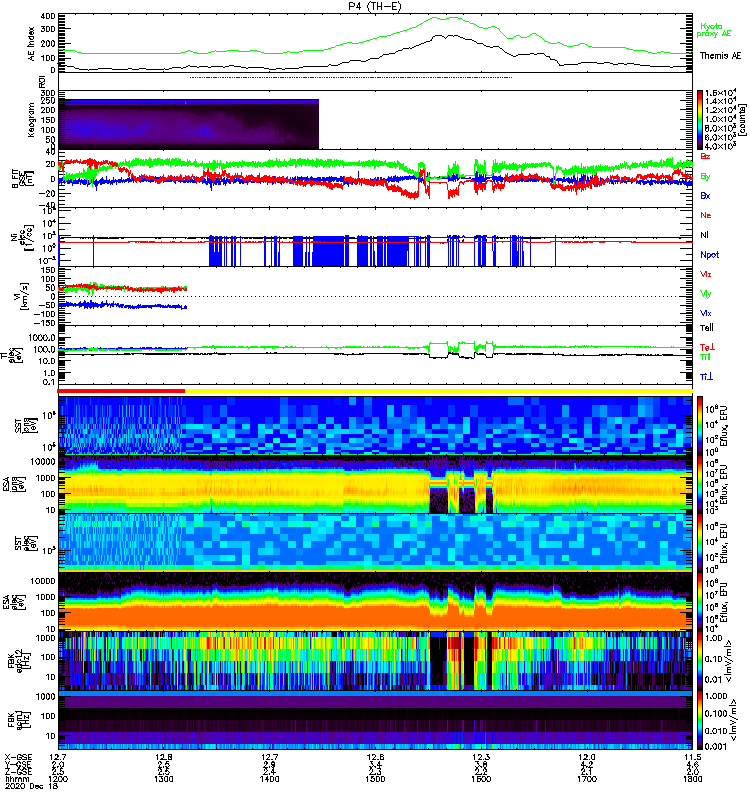Select the date label 2020 Dec 18
Viewport: 750px width, 800px height.
coord(32,786)
